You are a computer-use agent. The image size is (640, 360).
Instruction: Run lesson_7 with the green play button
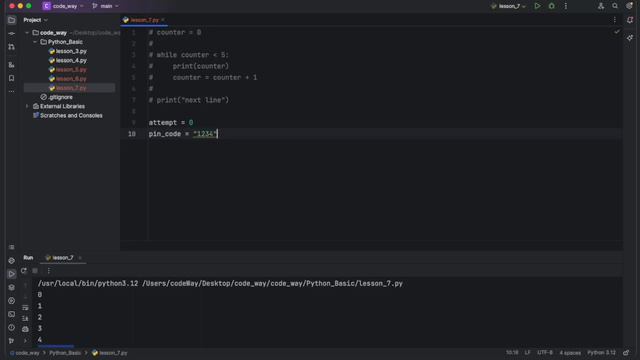[538, 6]
